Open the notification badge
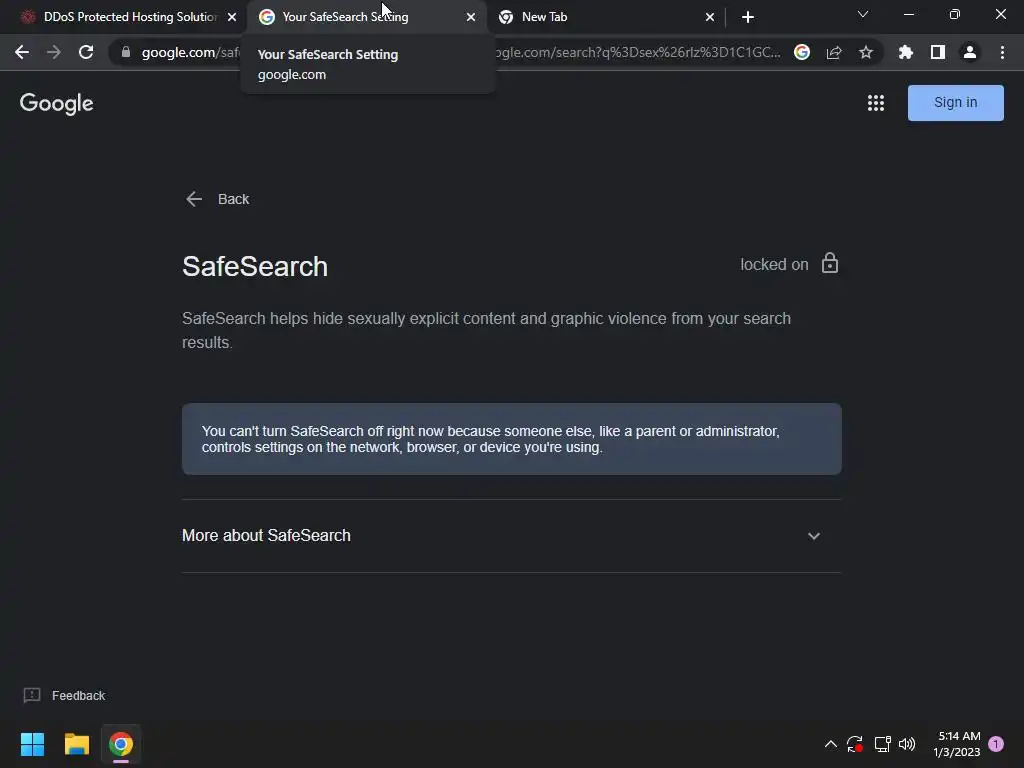Screen dimensions: 1024x768 tap(996, 744)
